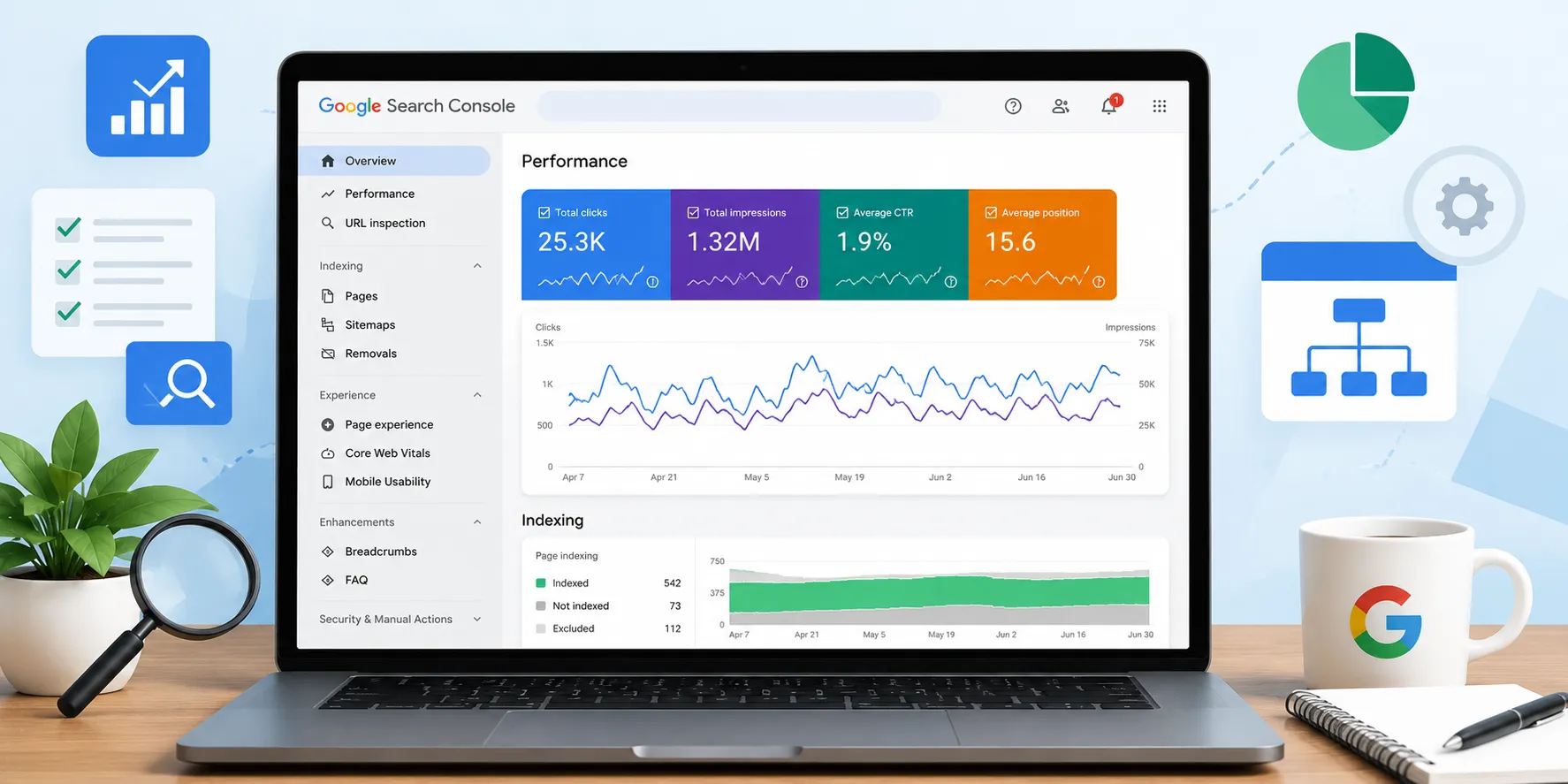Click the green page indexing area chart
Screen dimensions: 1568x784
(939, 593)
